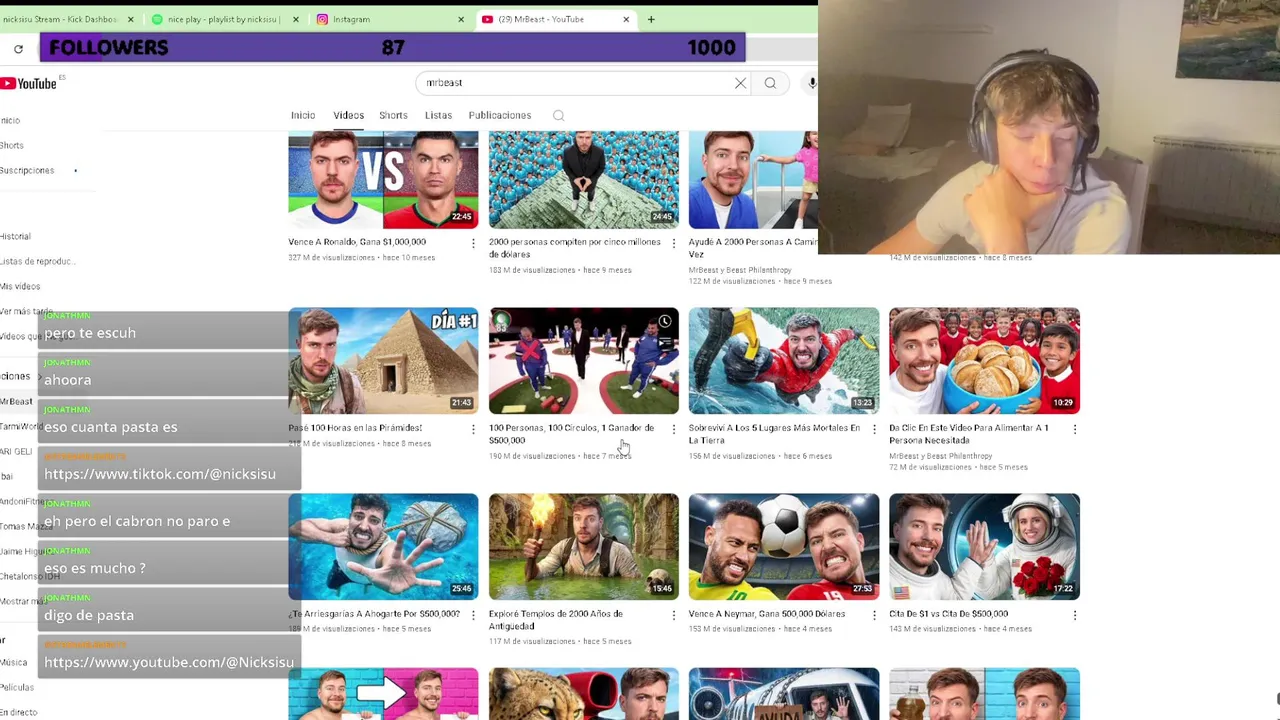Select the Videos channel tab
This screenshot has height=720, width=1280.
click(x=348, y=115)
